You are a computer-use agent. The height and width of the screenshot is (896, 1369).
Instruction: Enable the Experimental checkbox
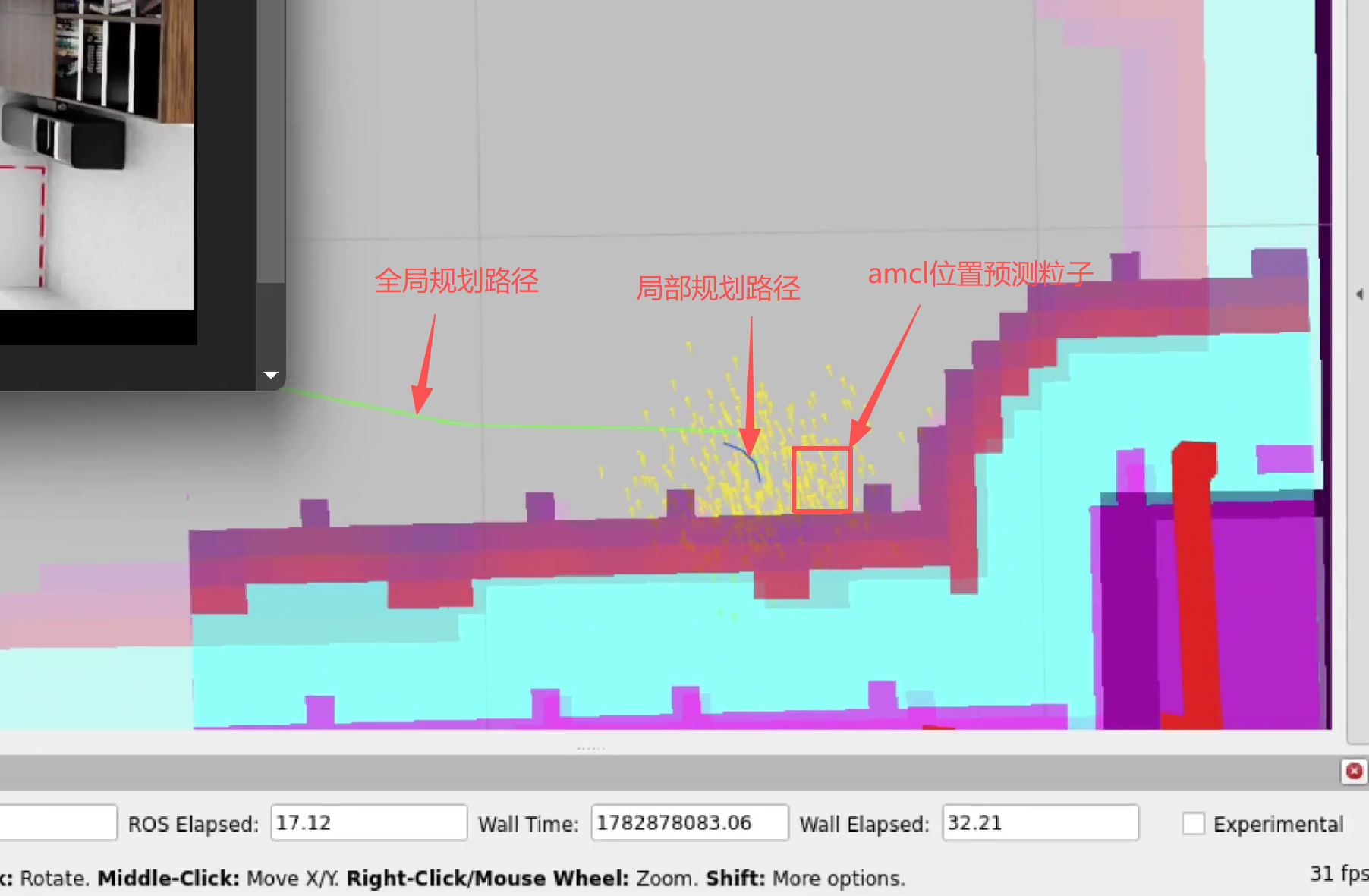(1193, 823)
